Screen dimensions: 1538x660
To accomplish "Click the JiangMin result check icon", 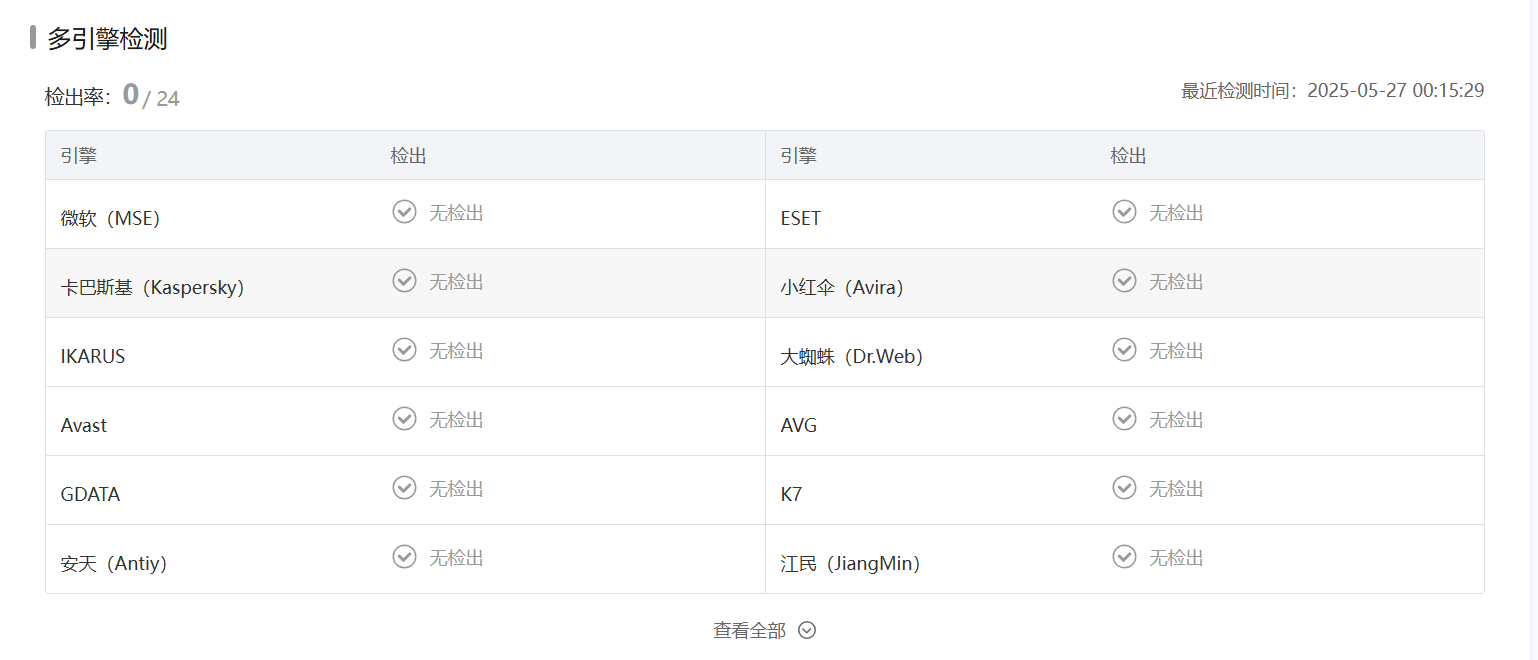I will pyautogui.click(x=1124, y=557).
